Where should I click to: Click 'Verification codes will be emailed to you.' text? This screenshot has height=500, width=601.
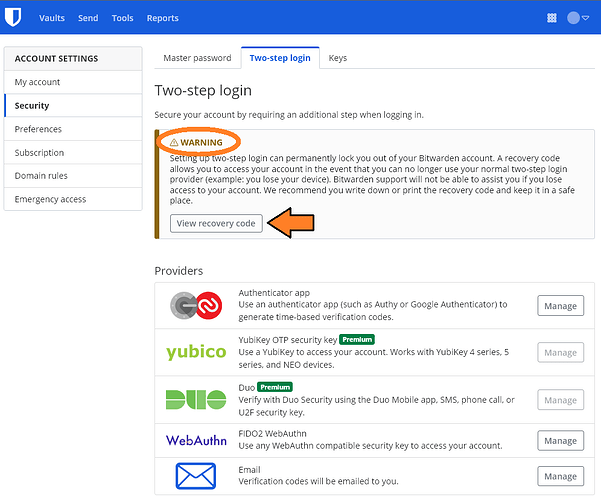[319, 481]
